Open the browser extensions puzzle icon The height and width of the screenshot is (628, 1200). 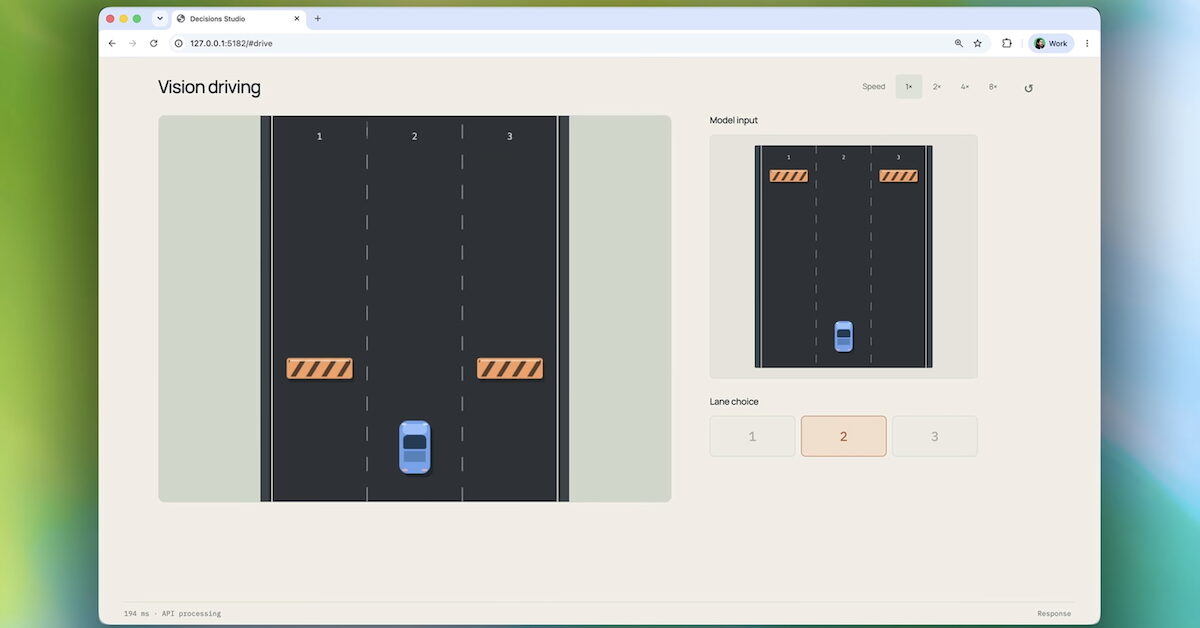pyautogui.click(x=1007, y=43)
